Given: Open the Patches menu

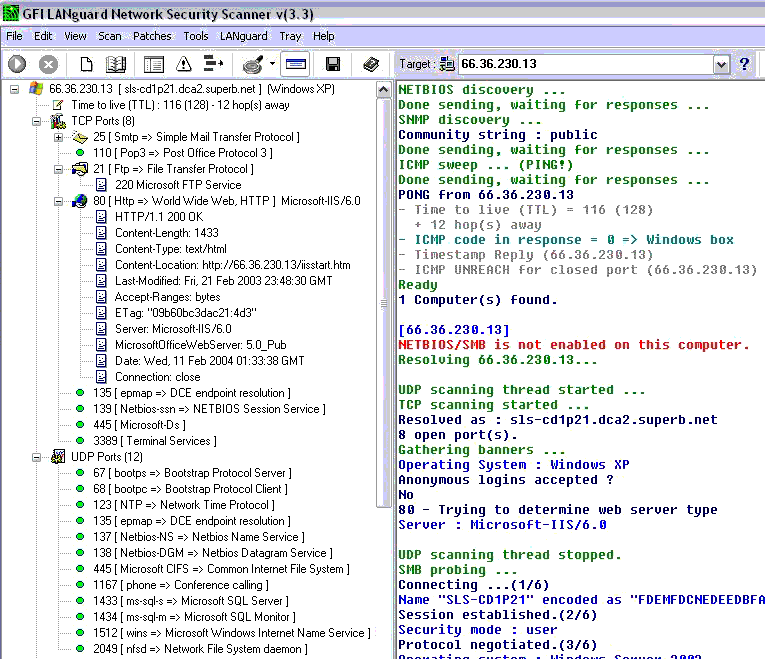Looking at the screenshot, I should click(152, 36).
